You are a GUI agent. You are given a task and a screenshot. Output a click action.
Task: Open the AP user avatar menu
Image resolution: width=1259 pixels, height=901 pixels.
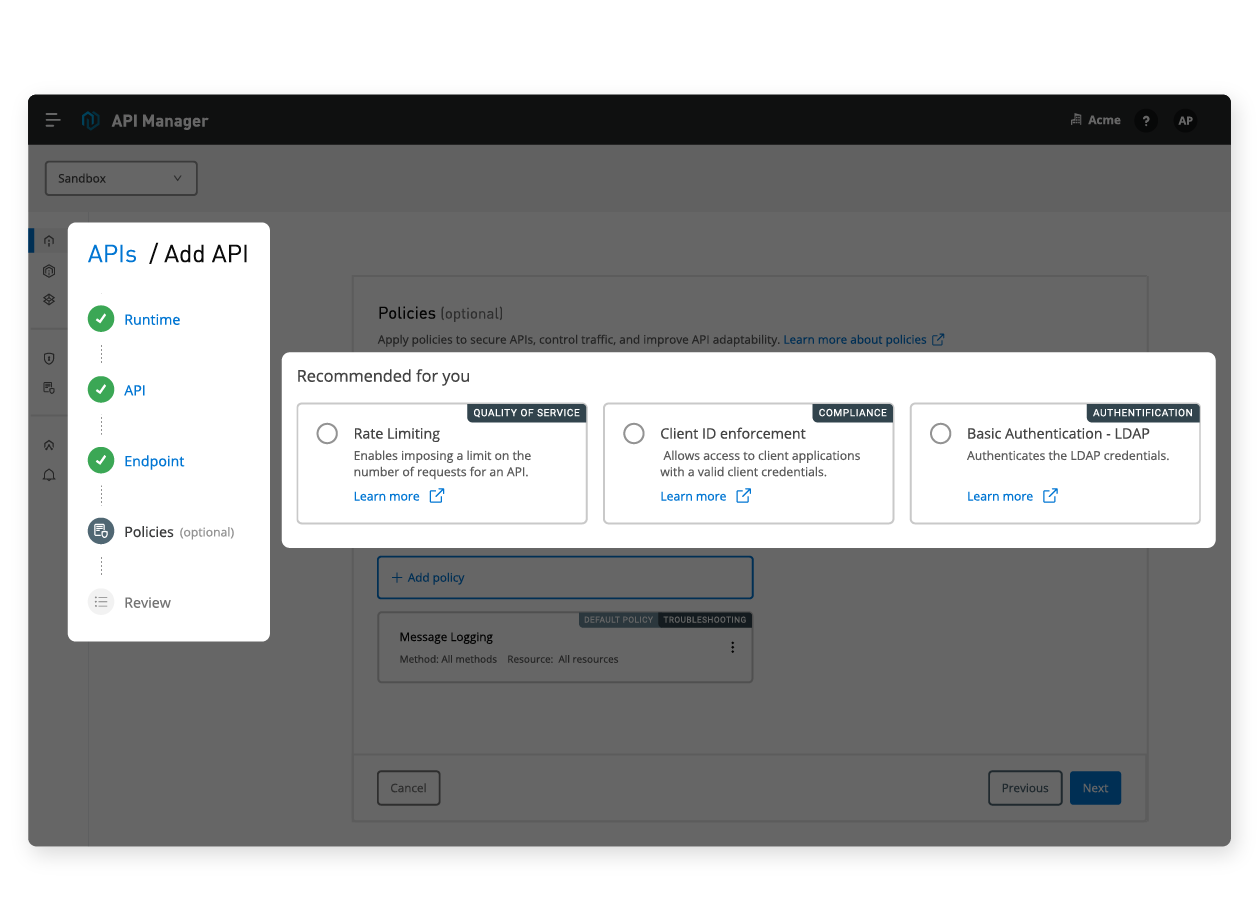[1185, 120]
